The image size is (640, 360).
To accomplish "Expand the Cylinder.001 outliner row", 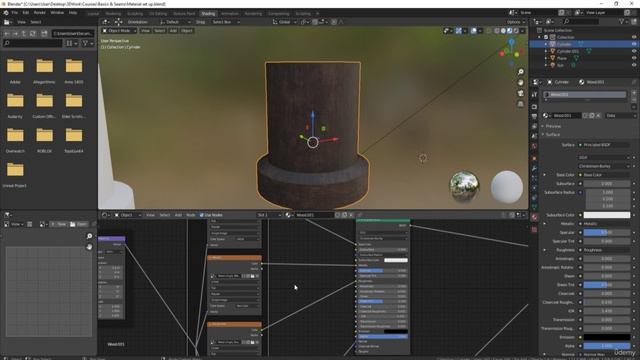I will (x=546, y=51).
